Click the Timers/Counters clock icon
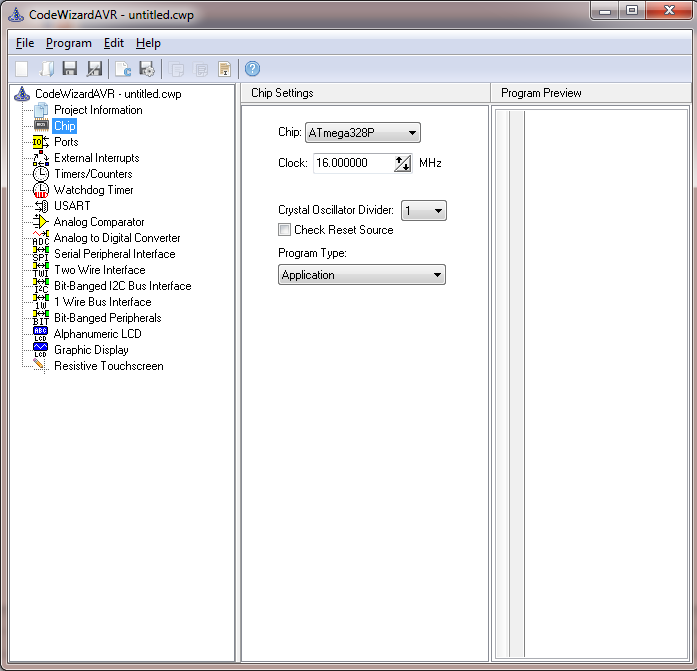Viewport: 697px width, 671px height. [x=41, y=174]
